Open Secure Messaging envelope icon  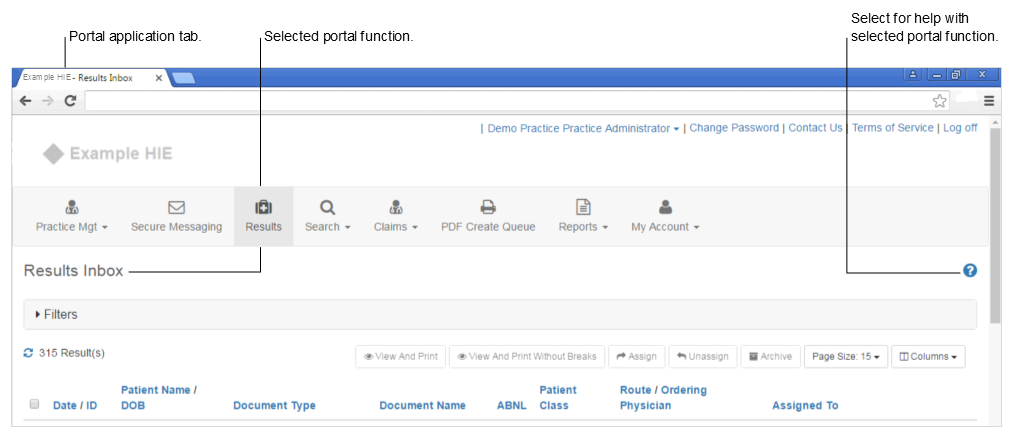pyautogui.click(x=176, y=208)
